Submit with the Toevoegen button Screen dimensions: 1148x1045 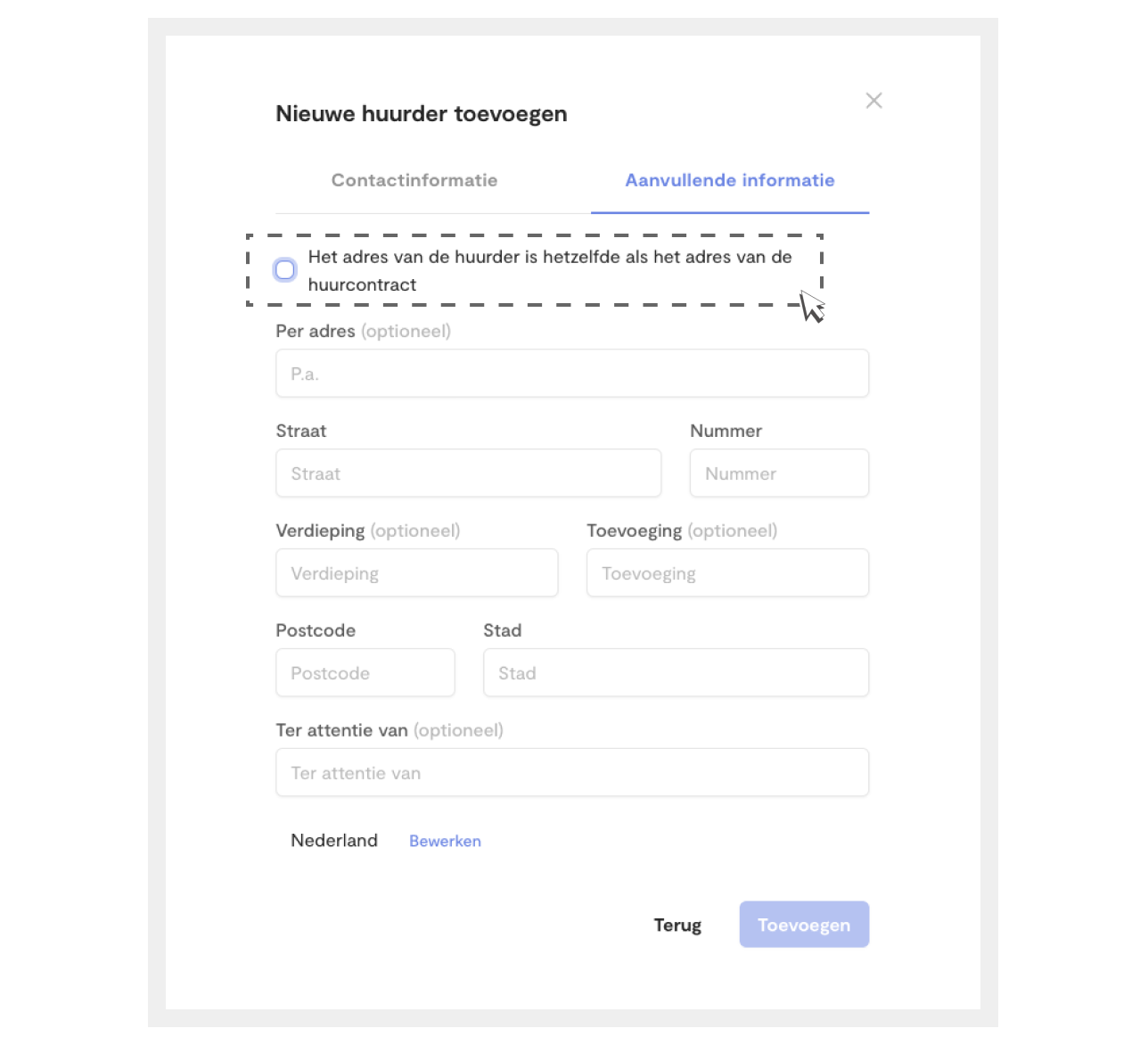click(x=804, y=925)
